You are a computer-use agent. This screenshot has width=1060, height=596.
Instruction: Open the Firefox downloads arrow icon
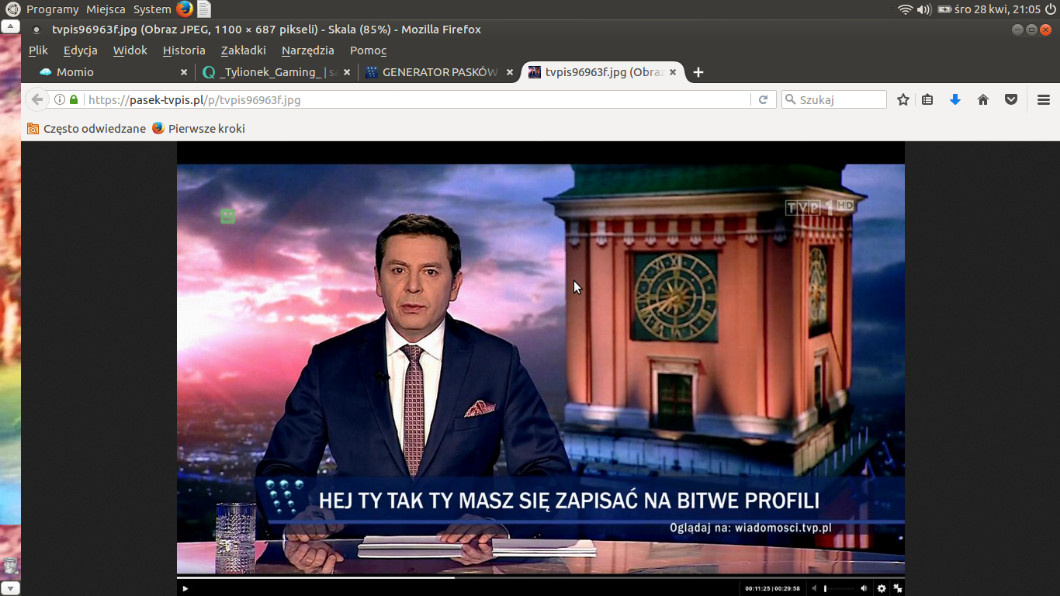click(955, 100)
